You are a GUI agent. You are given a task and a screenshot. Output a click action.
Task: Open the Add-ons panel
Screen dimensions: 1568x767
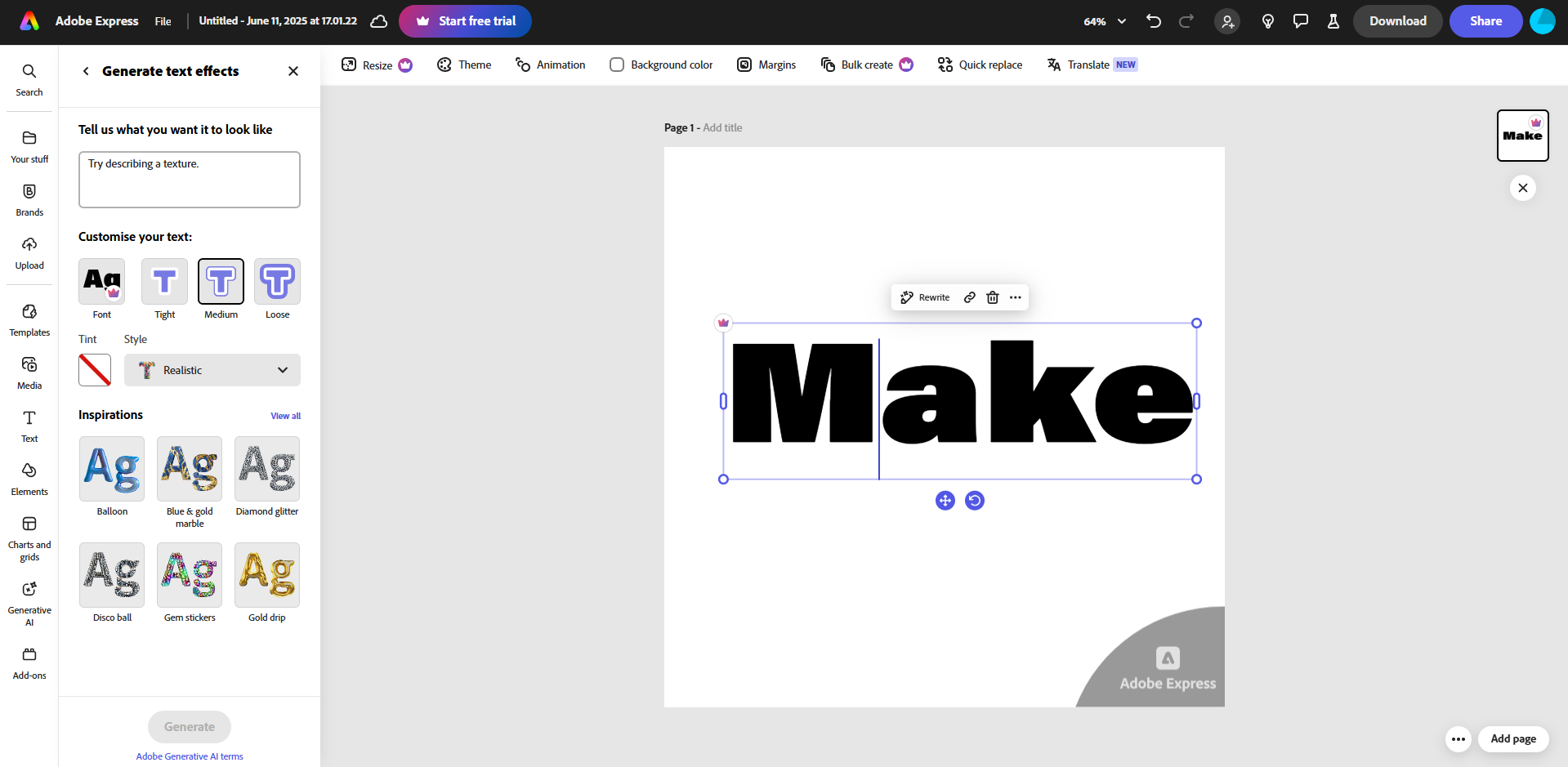pyautogui.click(x=29, y=662)
